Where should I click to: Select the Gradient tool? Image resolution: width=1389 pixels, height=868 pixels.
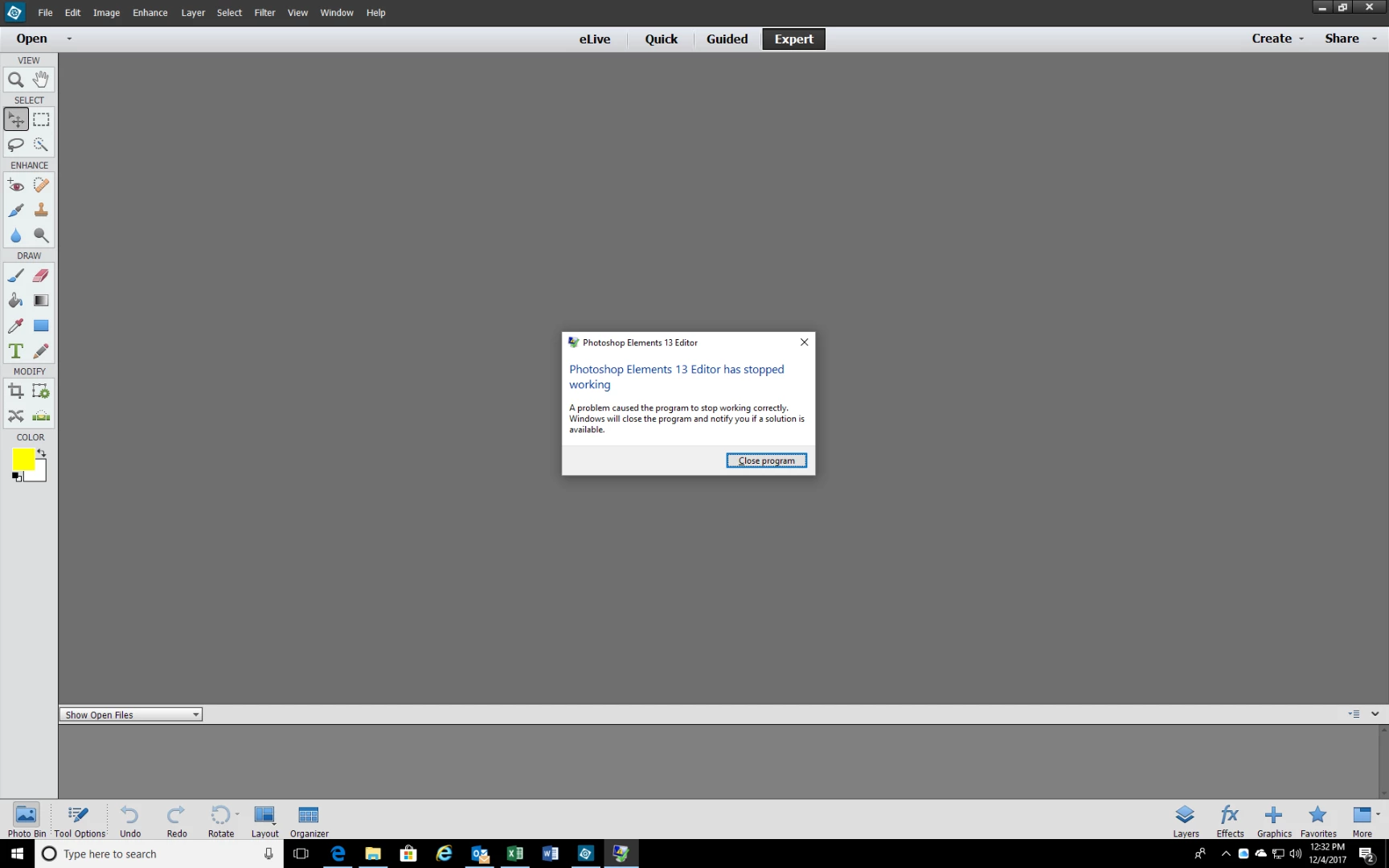tap(41, 301)
